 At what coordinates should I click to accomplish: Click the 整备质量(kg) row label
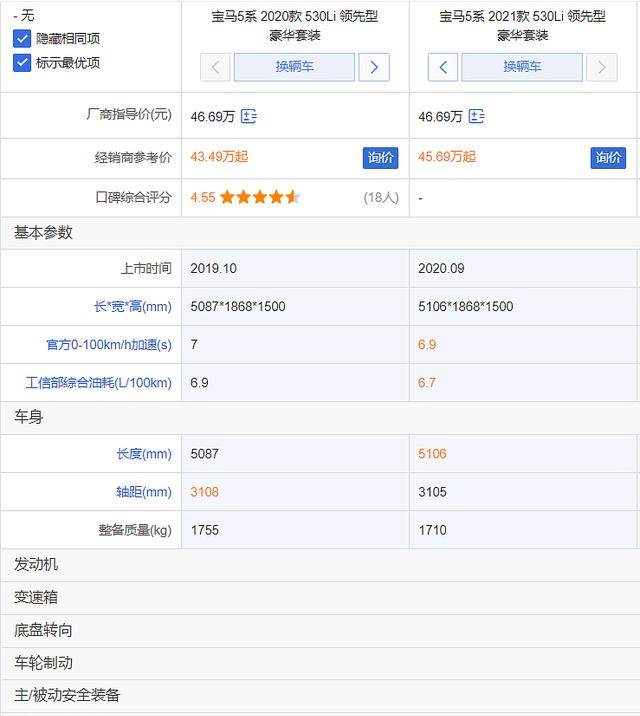click(135, 530)
